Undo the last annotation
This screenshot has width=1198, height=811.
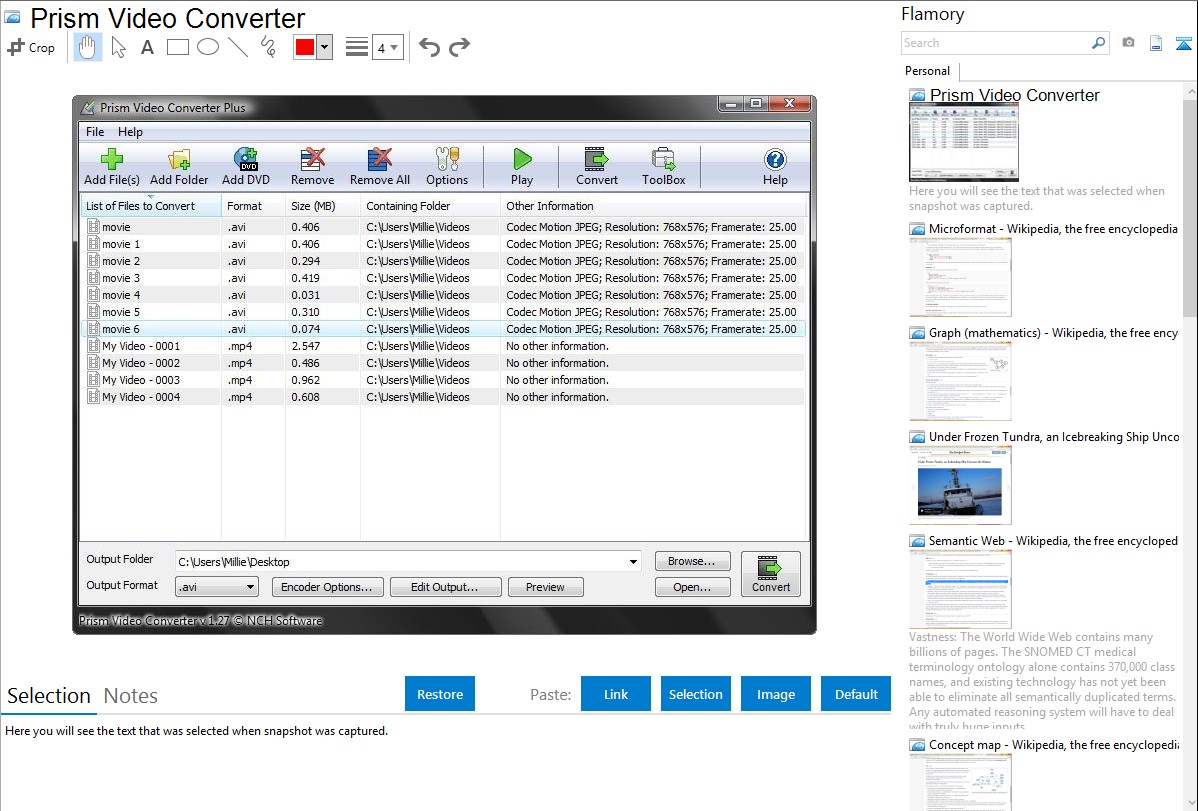(429, 47)
